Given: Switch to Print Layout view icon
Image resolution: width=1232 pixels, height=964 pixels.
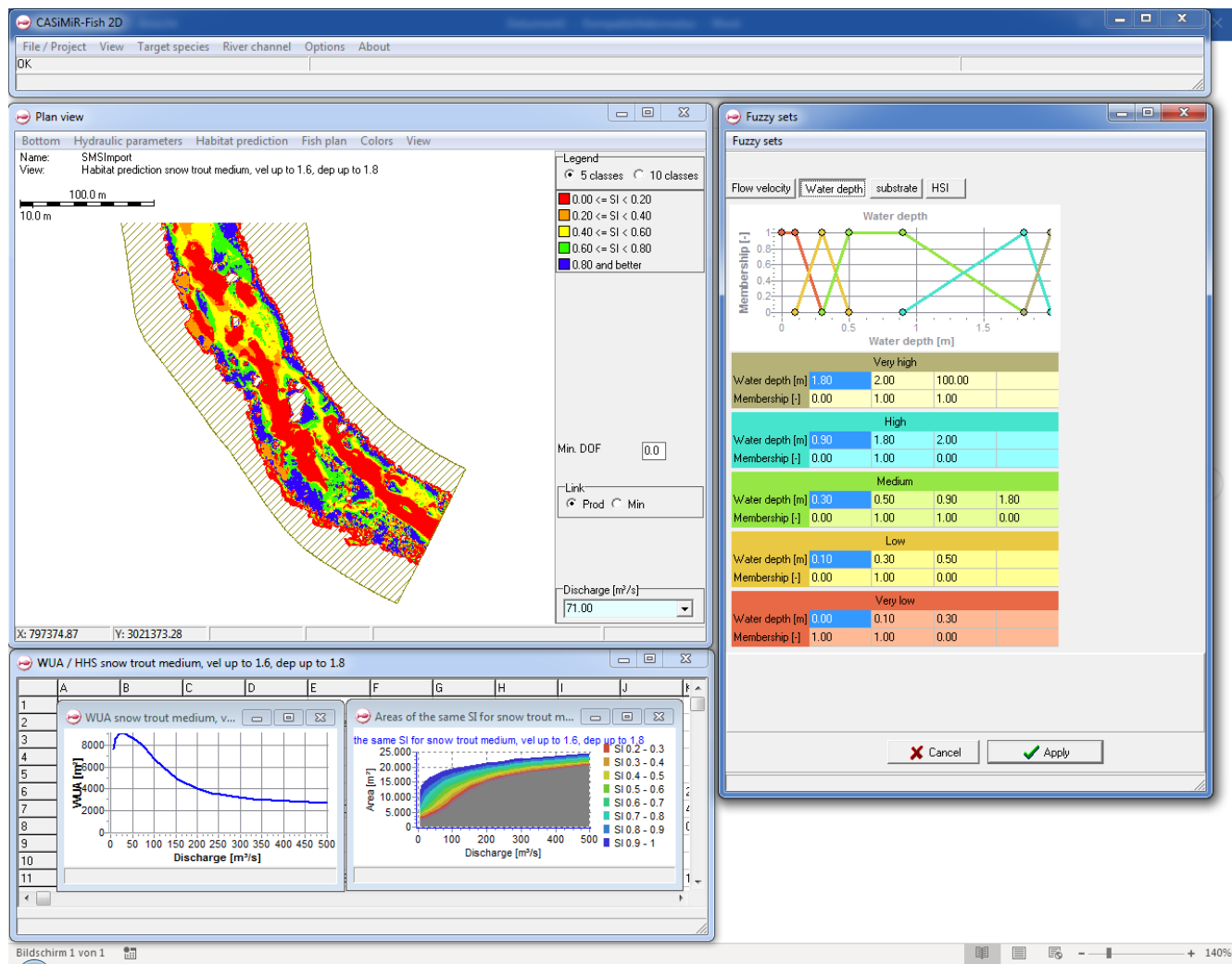Looking at the screenshot, I should [x=1019, y=953].
